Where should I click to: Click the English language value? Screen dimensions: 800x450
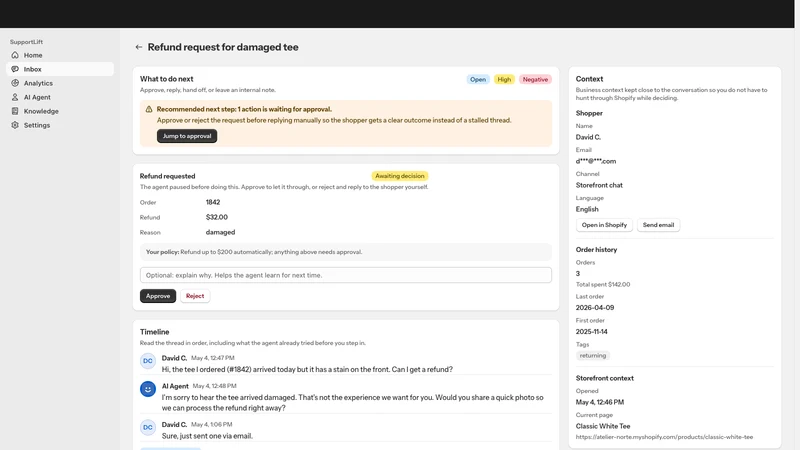click(587, 209)
